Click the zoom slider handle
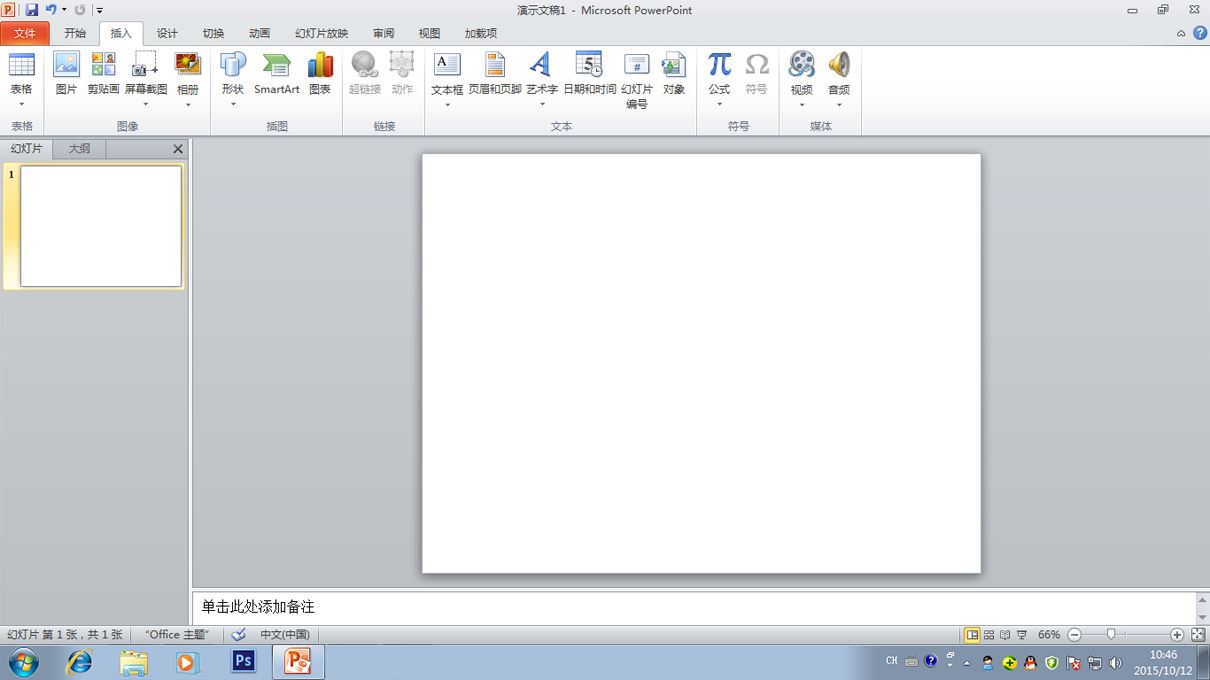This screenshot has height=680, width=1210. click(x=1111, y=635)
